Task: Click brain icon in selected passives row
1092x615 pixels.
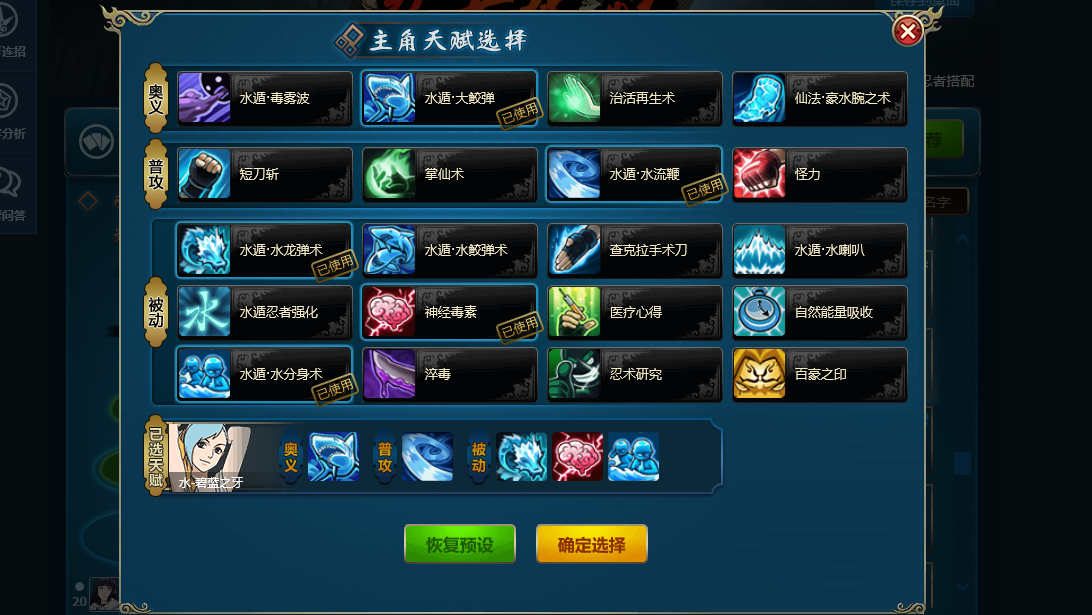Action: click(x=577, y=457)
